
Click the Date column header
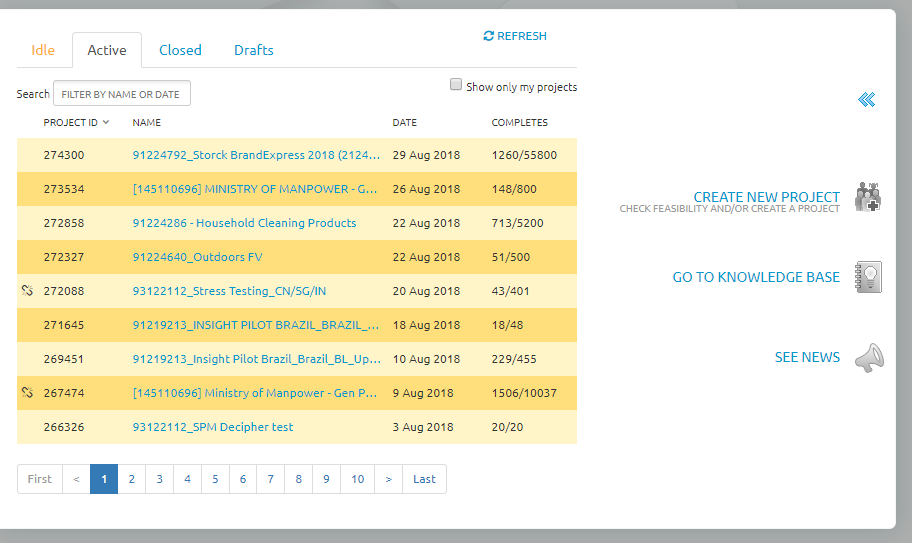tap(404, 123)
